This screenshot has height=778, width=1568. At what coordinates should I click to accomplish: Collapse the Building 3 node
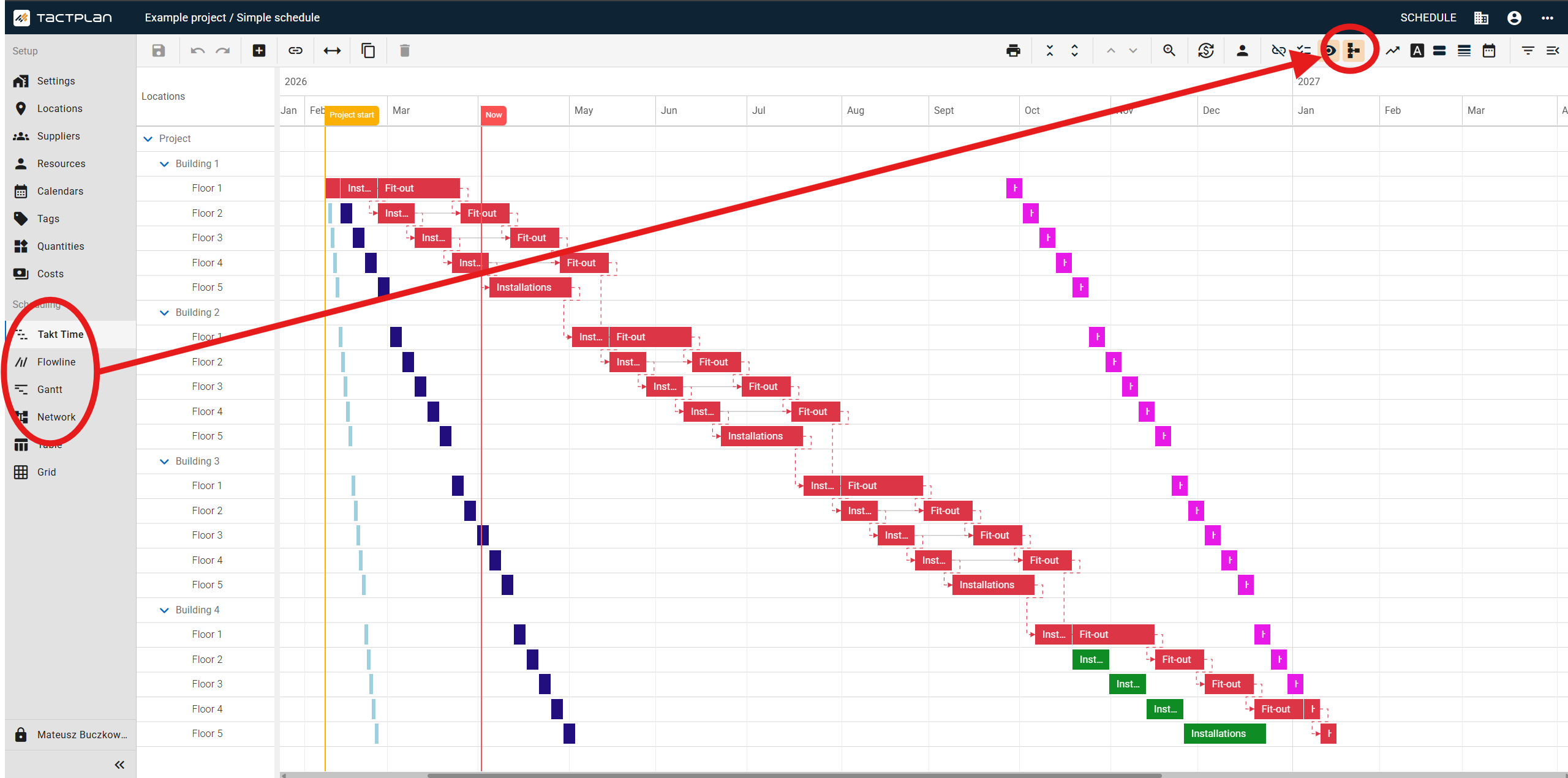(164, 462)
